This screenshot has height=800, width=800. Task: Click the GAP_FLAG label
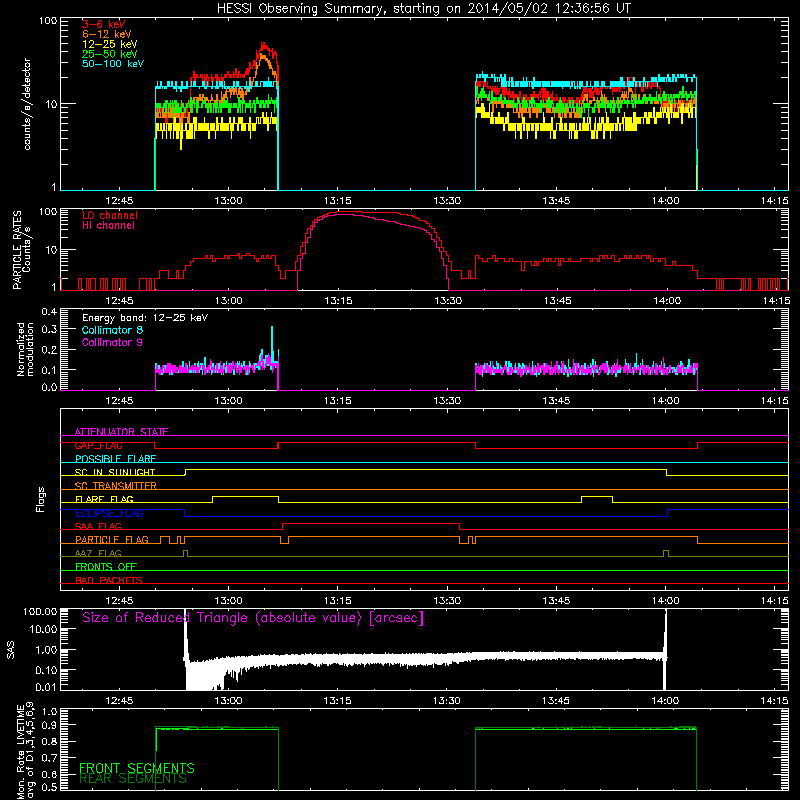coord(98,445)
